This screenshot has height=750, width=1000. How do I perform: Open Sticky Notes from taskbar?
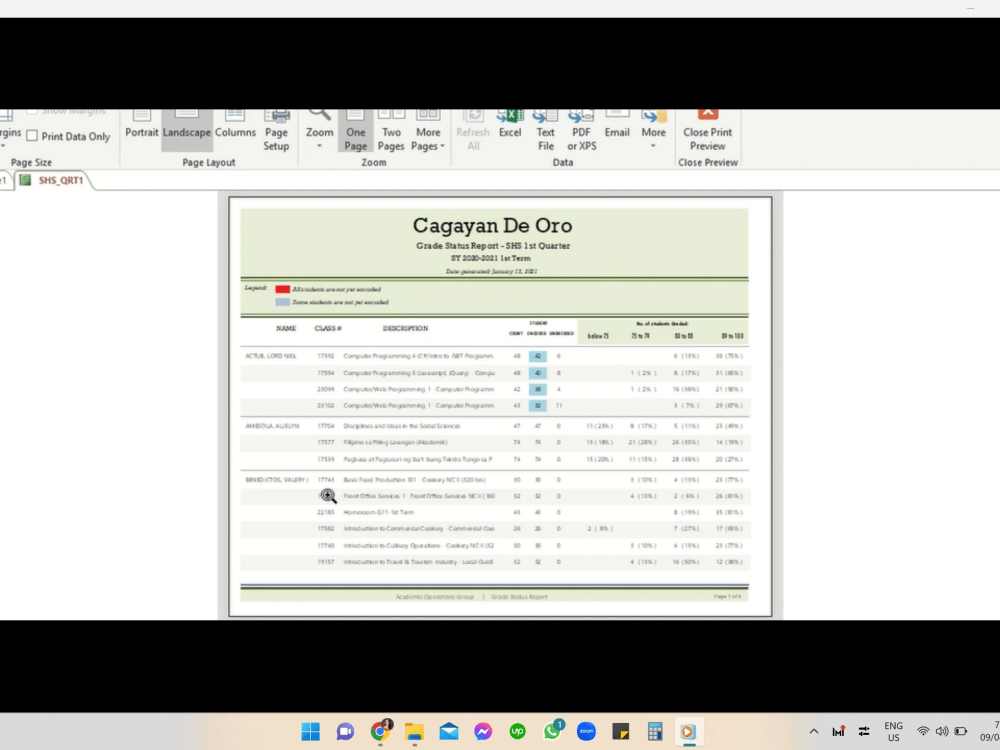[x=621, y=732]
